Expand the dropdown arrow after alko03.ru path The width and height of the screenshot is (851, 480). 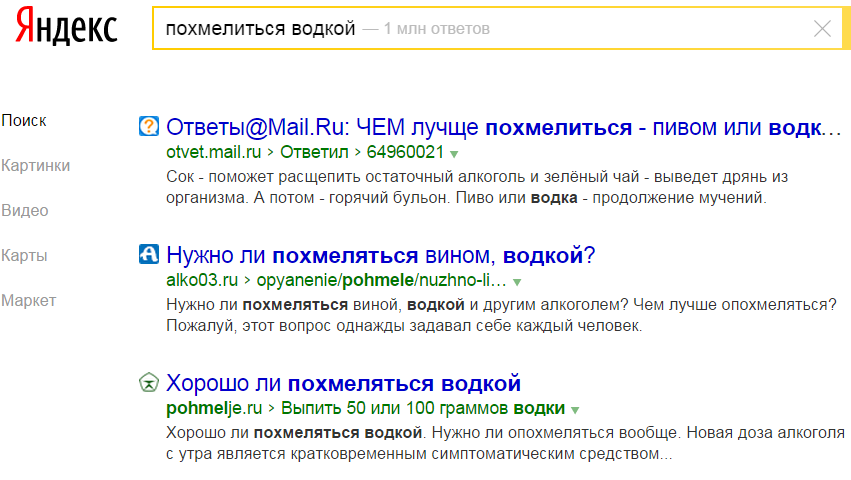point(517,282)
